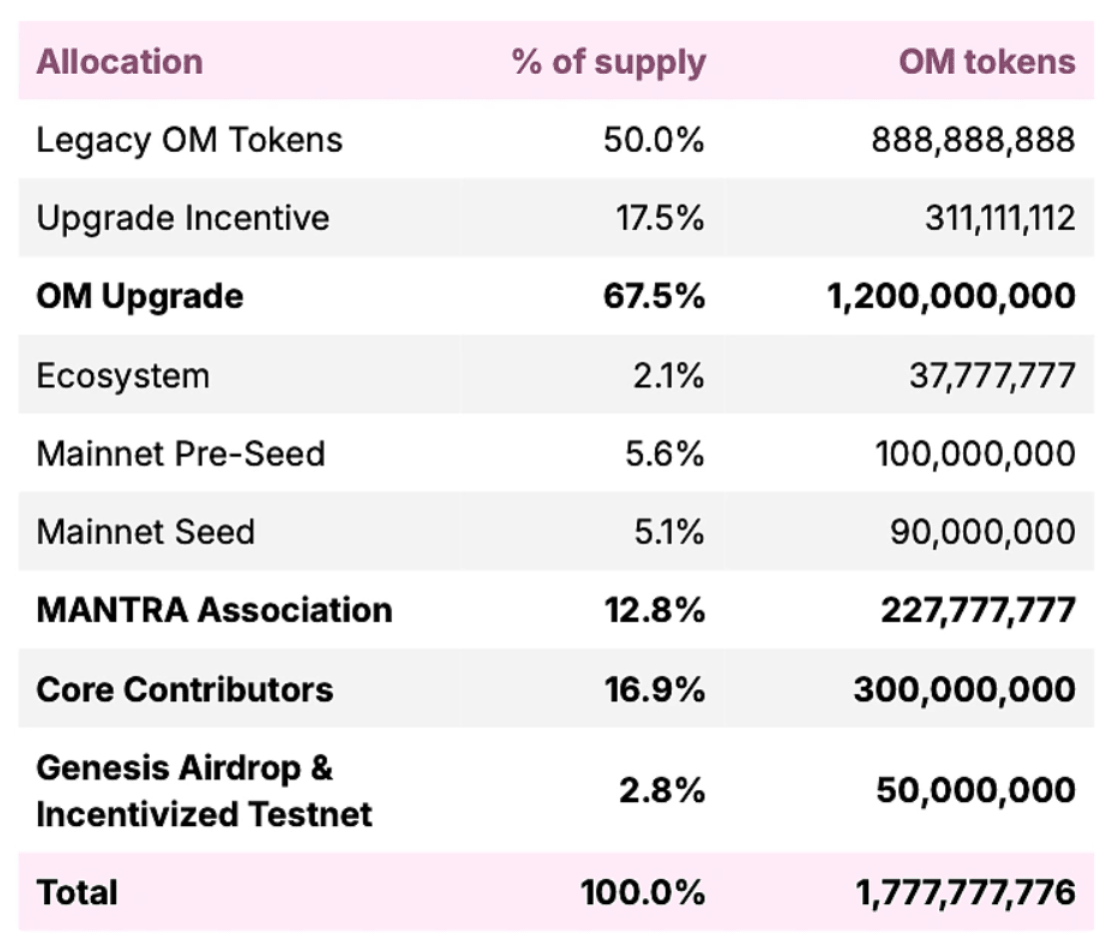Select the Upgrade Incentive row label
This screenshot has height=946, width=1104.
[182, 218]
